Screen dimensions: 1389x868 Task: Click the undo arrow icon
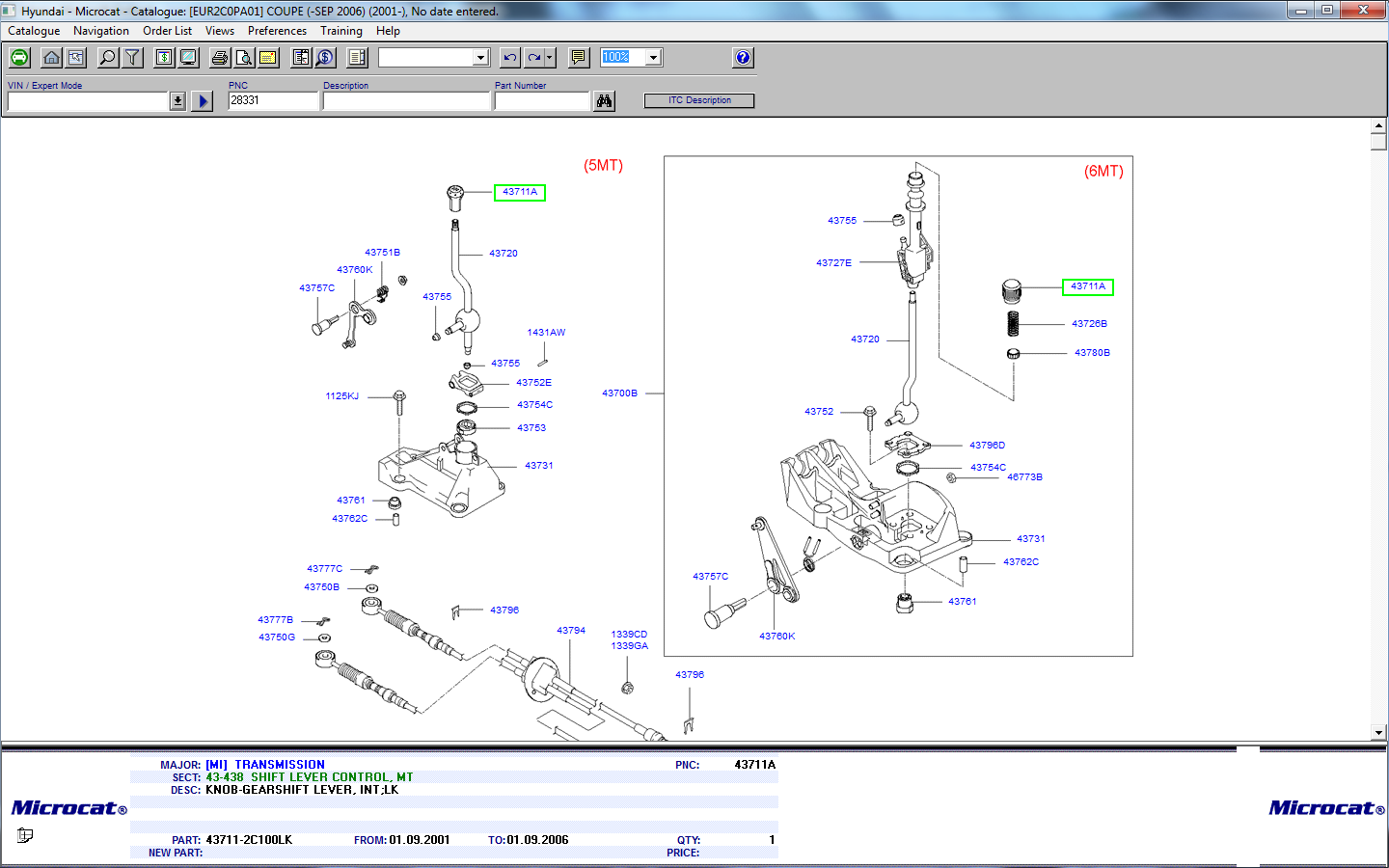point(510,58)
